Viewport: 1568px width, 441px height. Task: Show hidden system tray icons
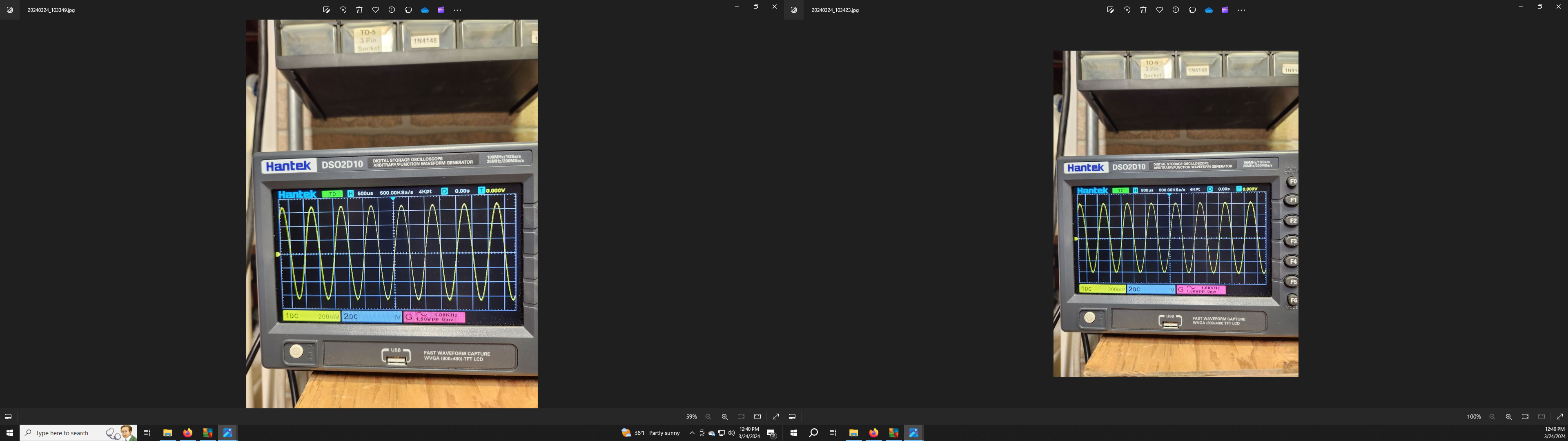coord(691,433)
